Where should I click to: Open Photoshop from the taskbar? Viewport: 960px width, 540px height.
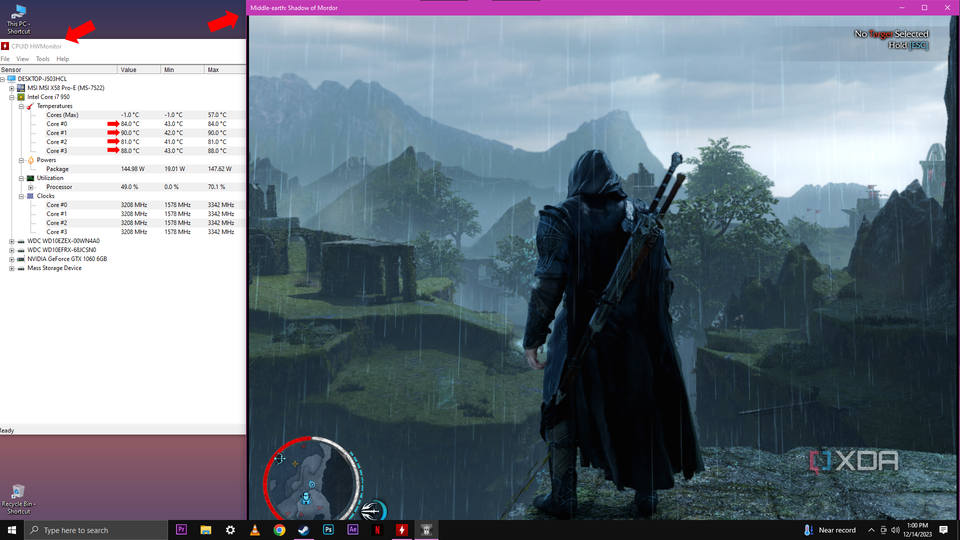click(x=328, y=530)
